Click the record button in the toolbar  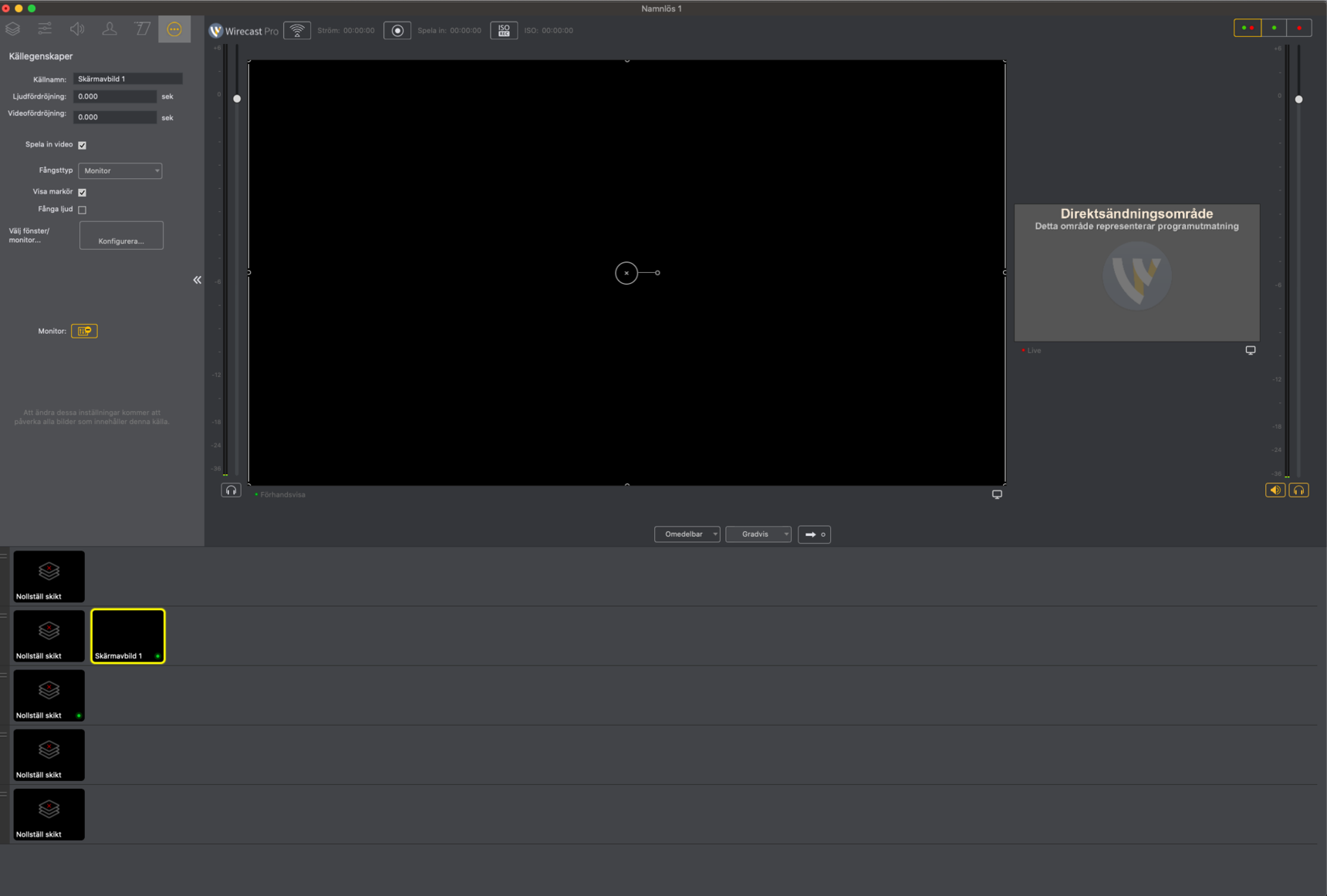(397, 31)
